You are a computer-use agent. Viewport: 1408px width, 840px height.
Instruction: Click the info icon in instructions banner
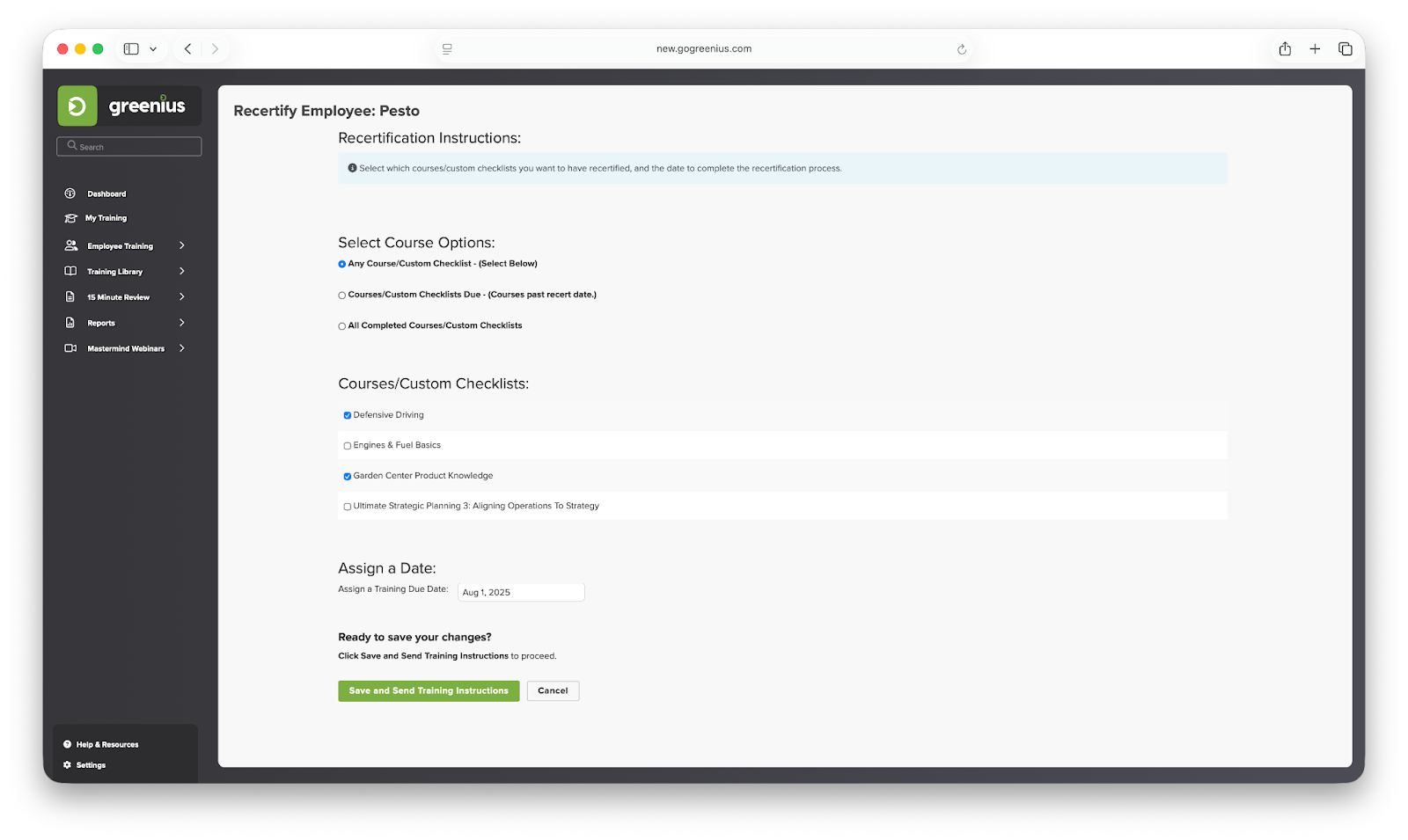click(352, 168)
